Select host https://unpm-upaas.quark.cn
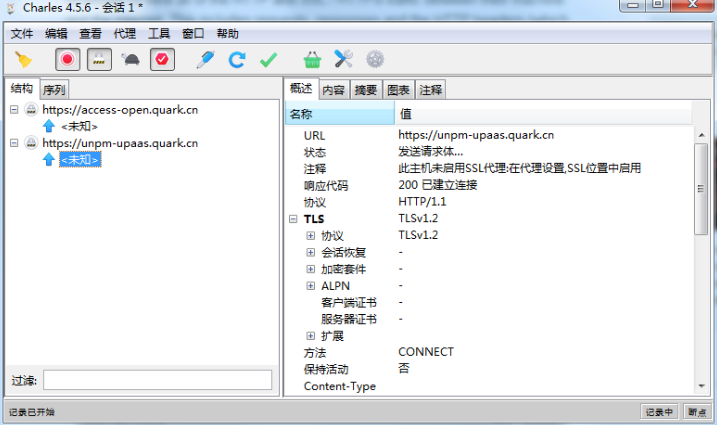This screenshot has height=425, width=717. click(120, 143)
